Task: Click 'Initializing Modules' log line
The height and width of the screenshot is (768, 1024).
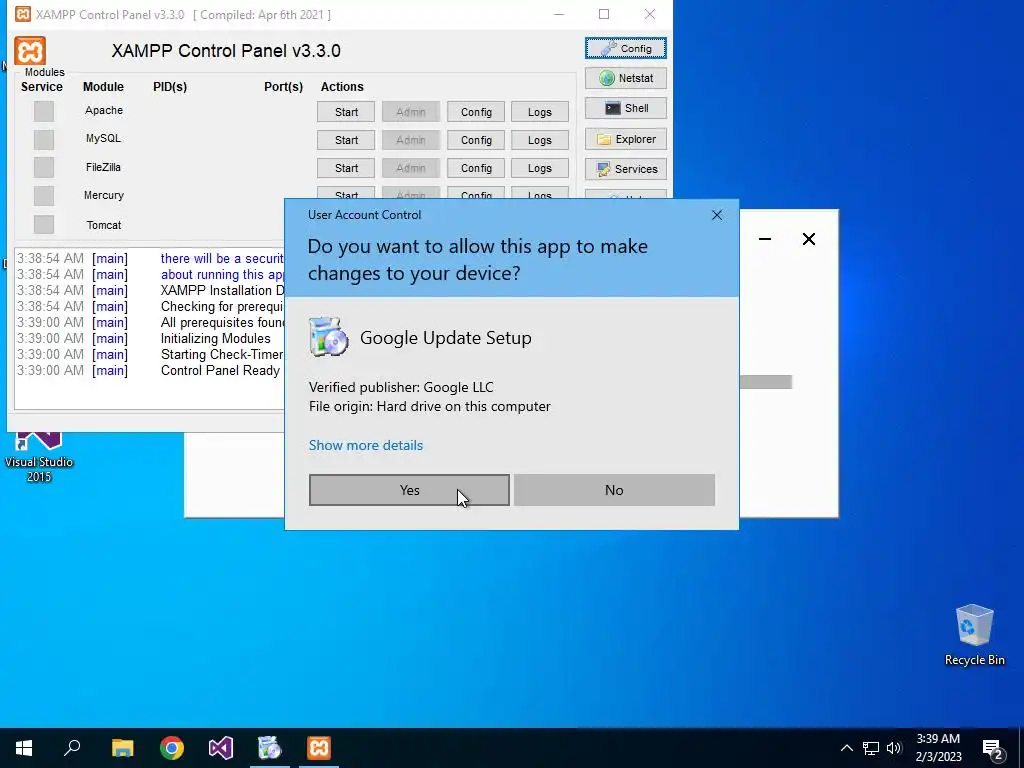Action: [216, 338]
